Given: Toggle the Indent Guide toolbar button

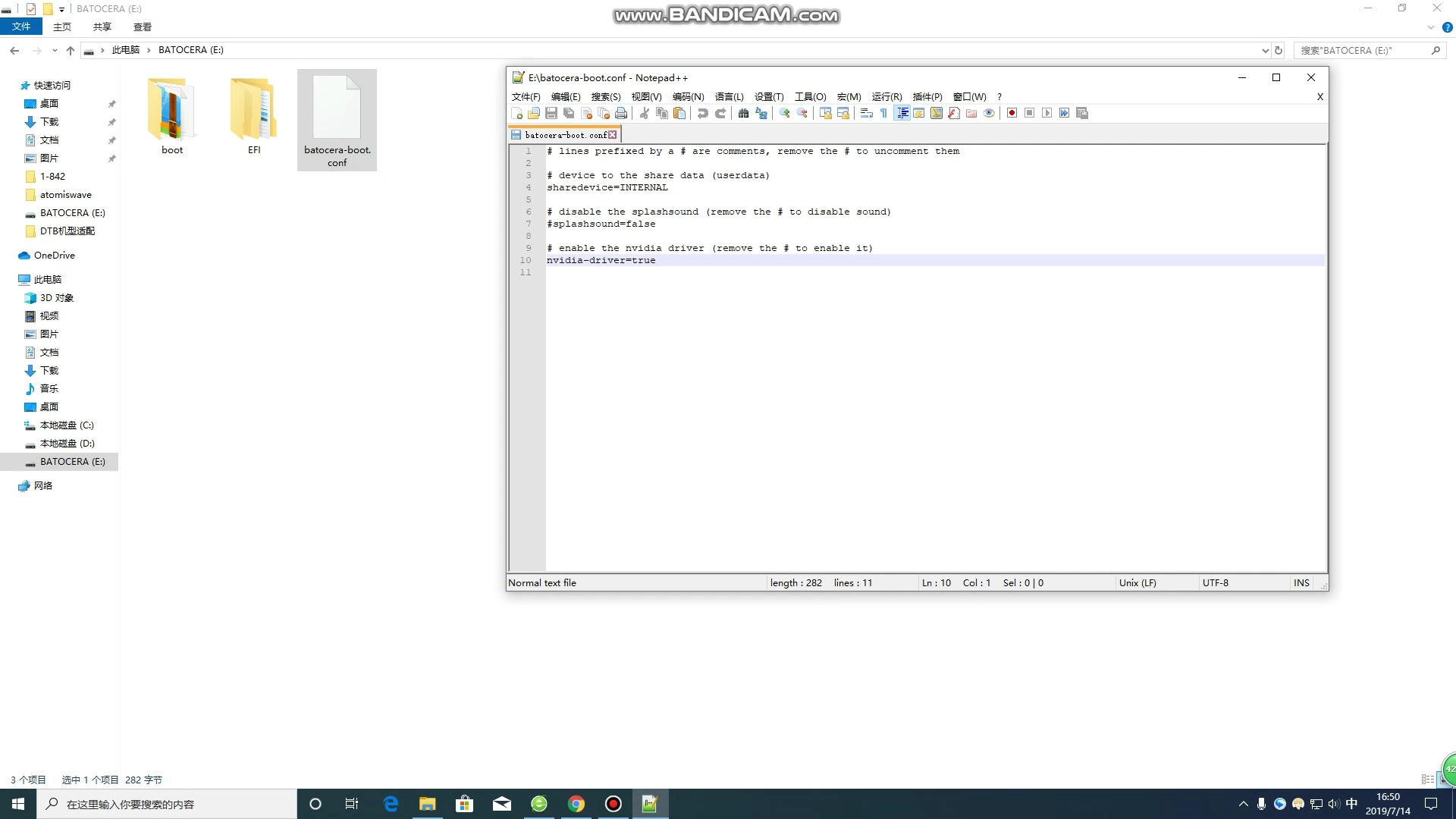Looking at the screenshot, I should (902, 113).
